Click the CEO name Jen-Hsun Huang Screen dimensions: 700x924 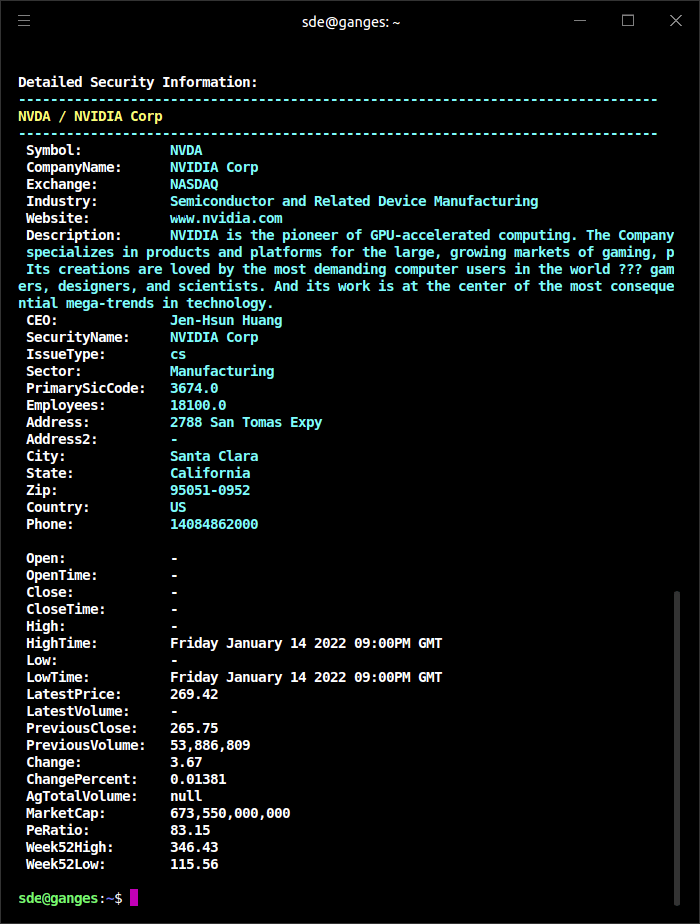coord(226,321)
